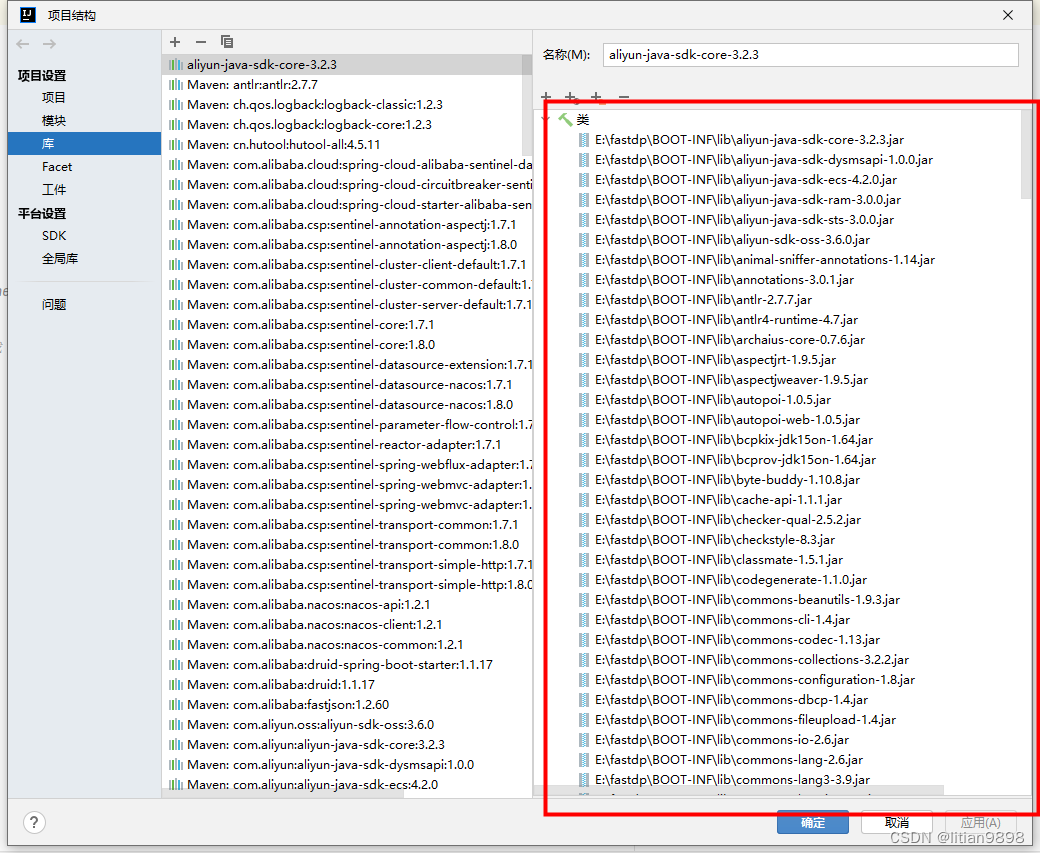
Task: Navigate forward with right arrow
Action: pos(49,44)
